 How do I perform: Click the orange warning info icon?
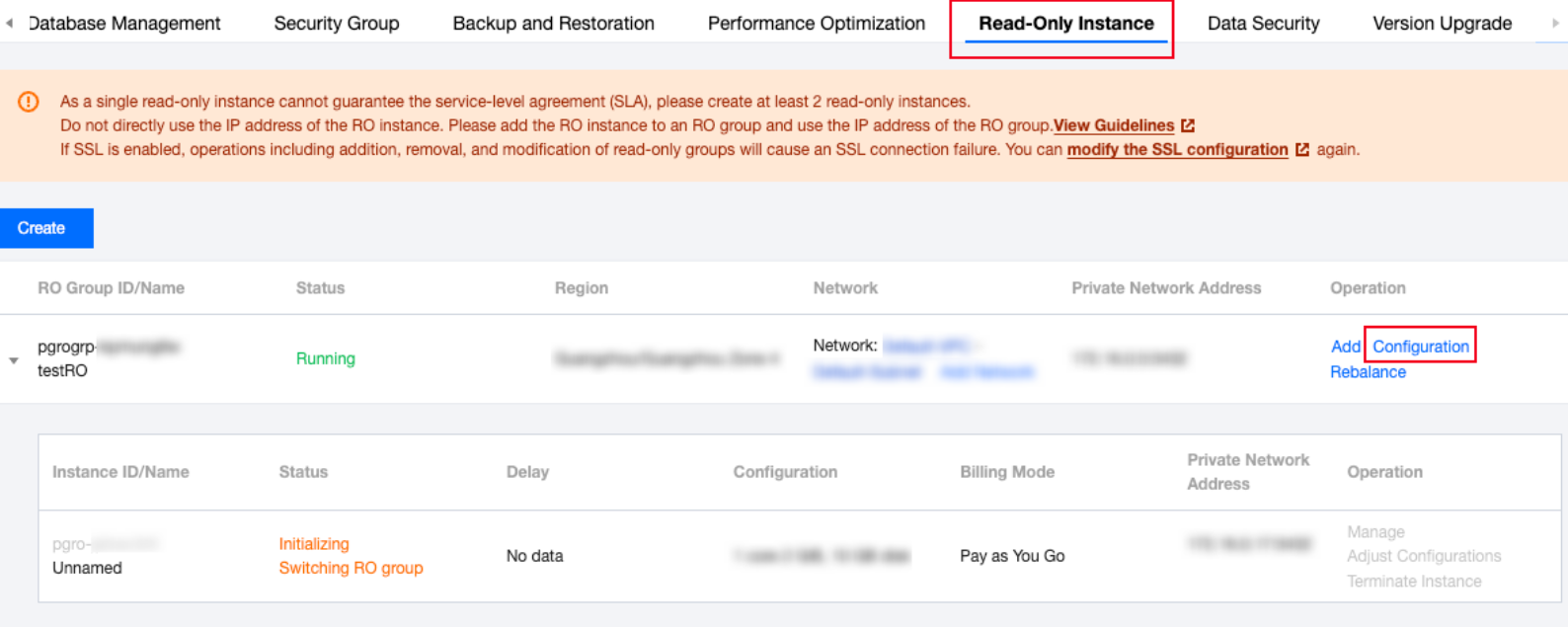click(29, 102)
